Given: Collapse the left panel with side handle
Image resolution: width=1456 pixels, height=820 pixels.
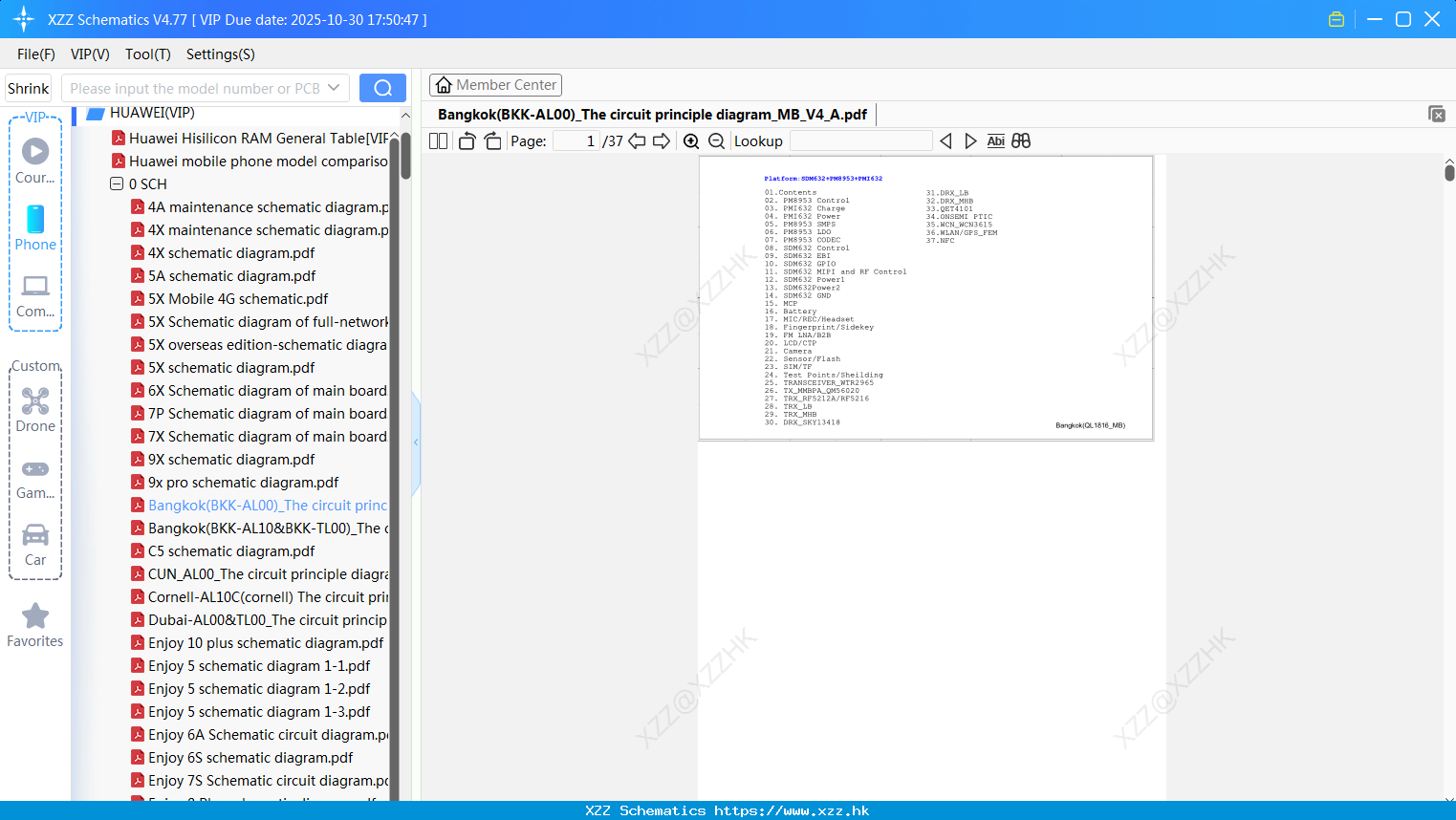Looking at the screenshot, I should (416, 442).
